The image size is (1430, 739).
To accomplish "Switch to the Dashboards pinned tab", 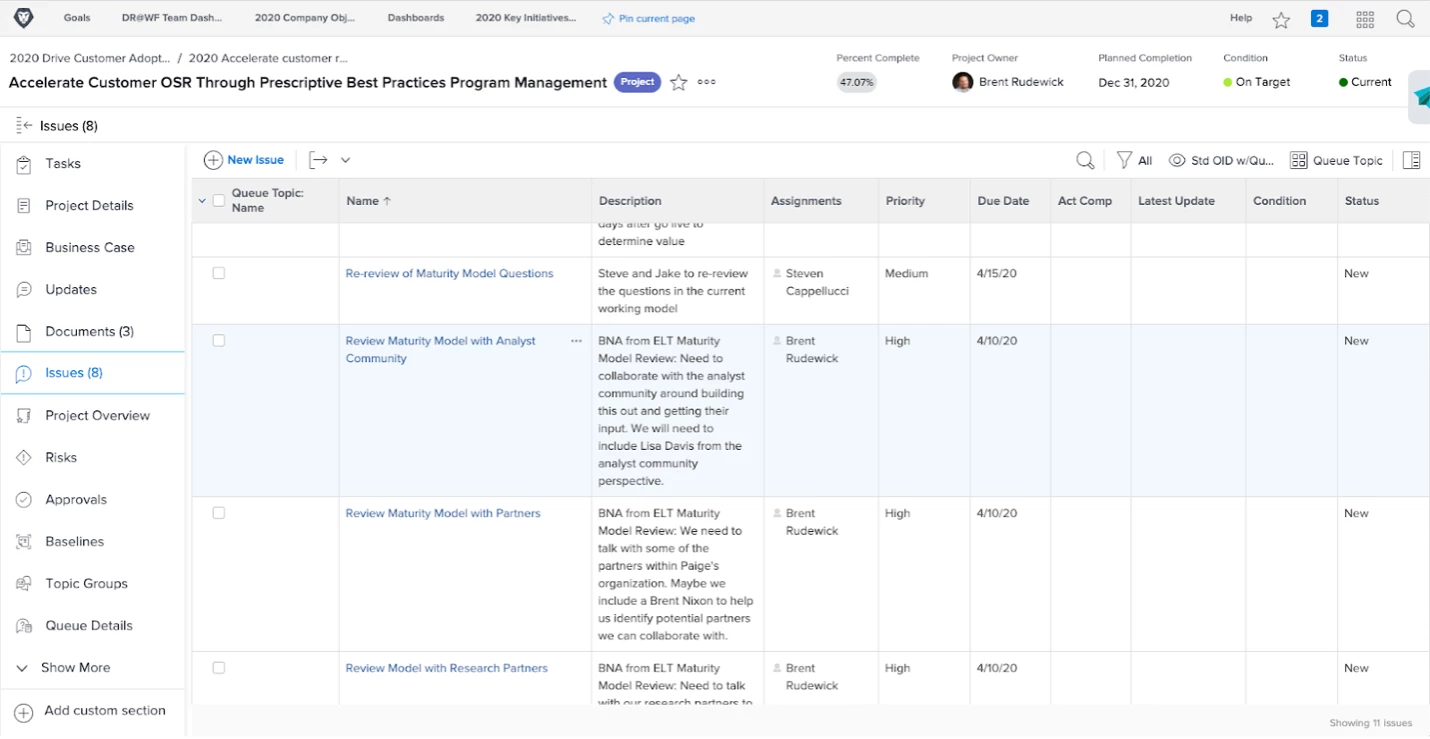I will coord(416,18).
